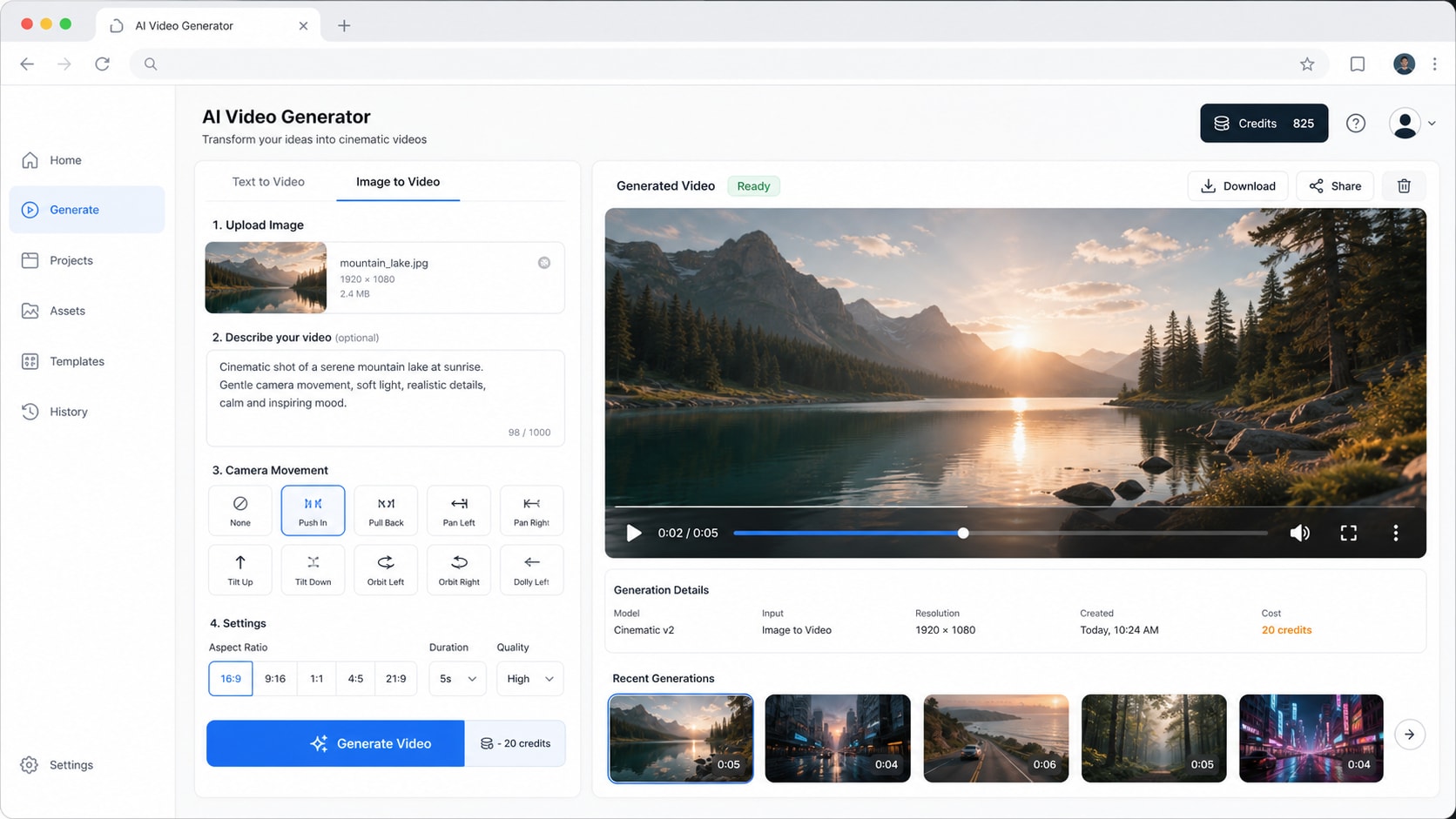Click the video progress slider handle
1456x819 pixels.
pyautogui.click(x=963, y=533)
